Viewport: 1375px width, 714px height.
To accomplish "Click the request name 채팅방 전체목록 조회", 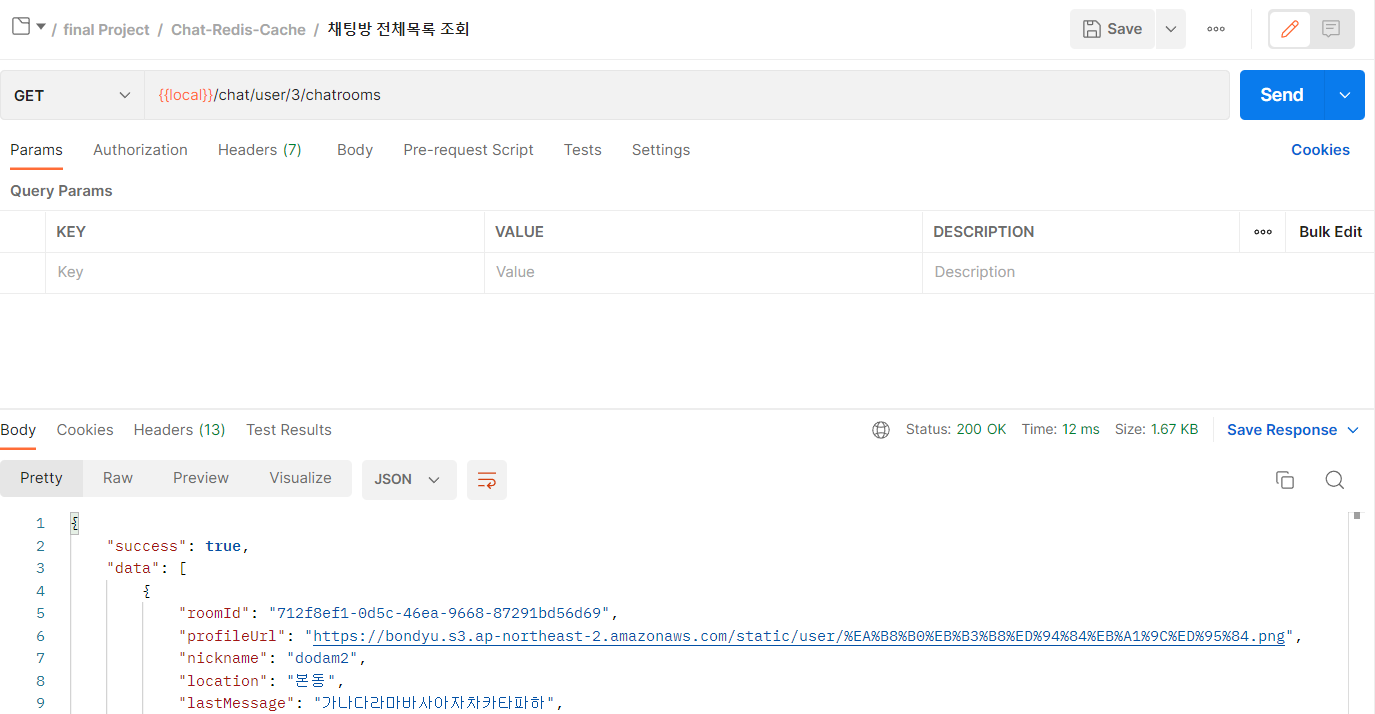I will click(398, 29).
